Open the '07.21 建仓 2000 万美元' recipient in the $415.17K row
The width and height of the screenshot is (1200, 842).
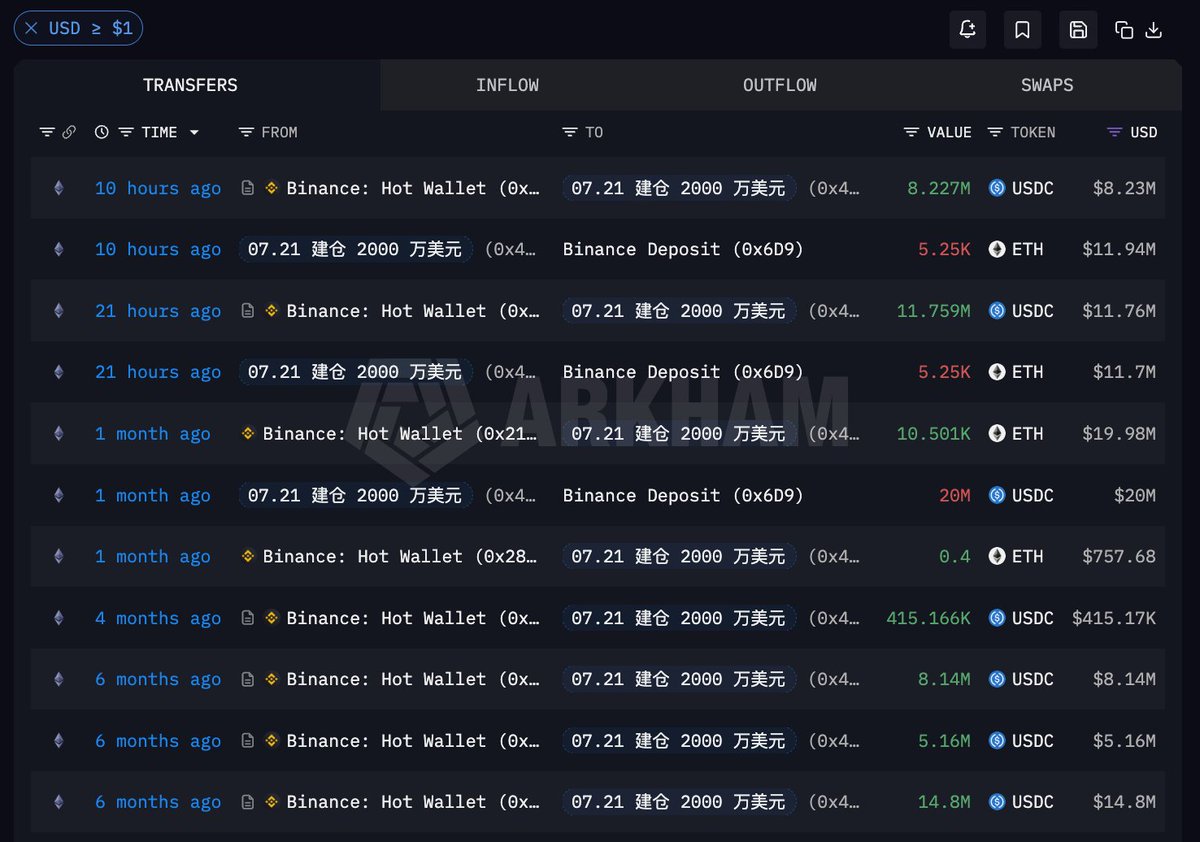[678, 618]
